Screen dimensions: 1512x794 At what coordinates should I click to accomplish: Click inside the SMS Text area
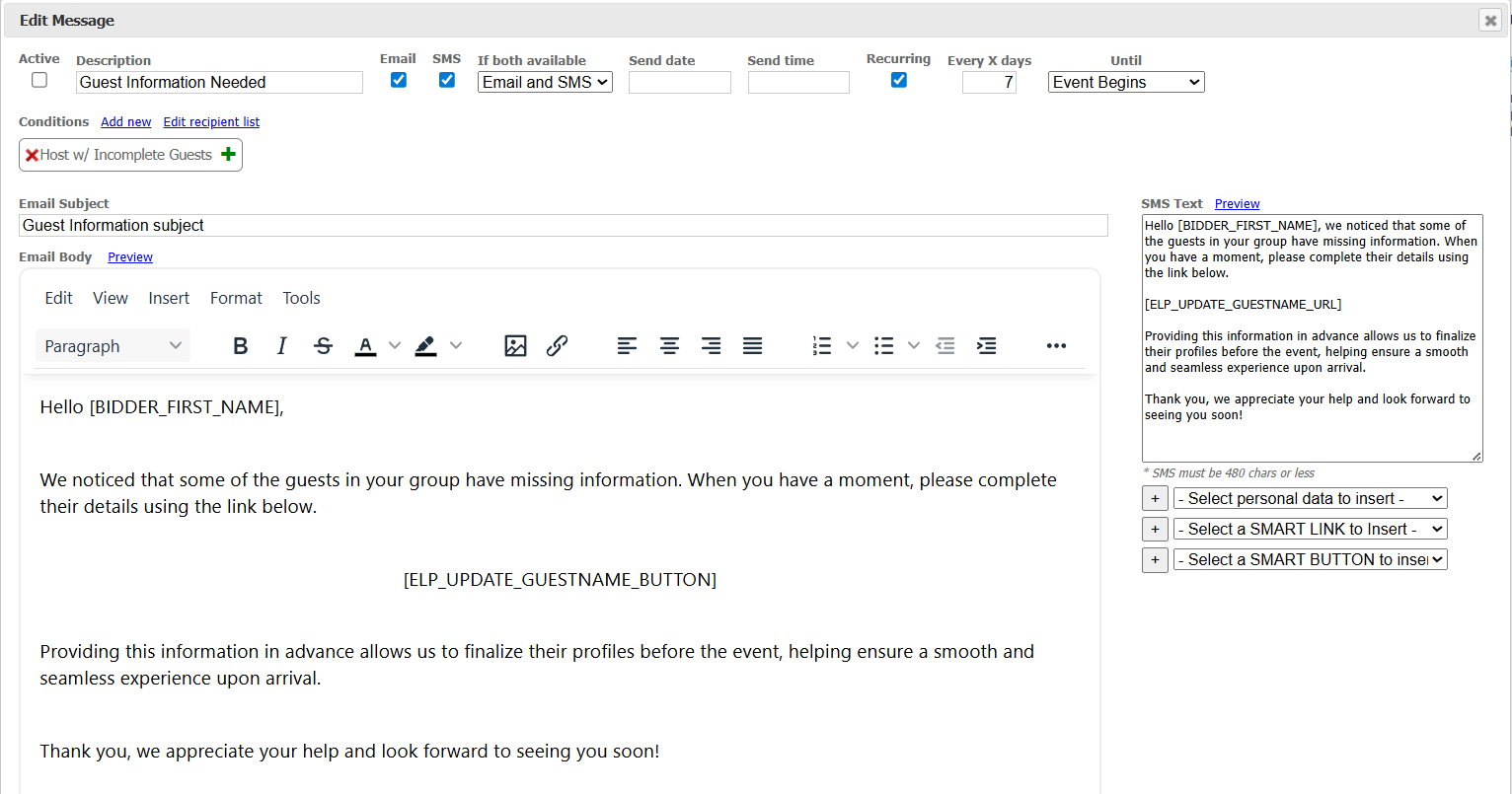1313,338
